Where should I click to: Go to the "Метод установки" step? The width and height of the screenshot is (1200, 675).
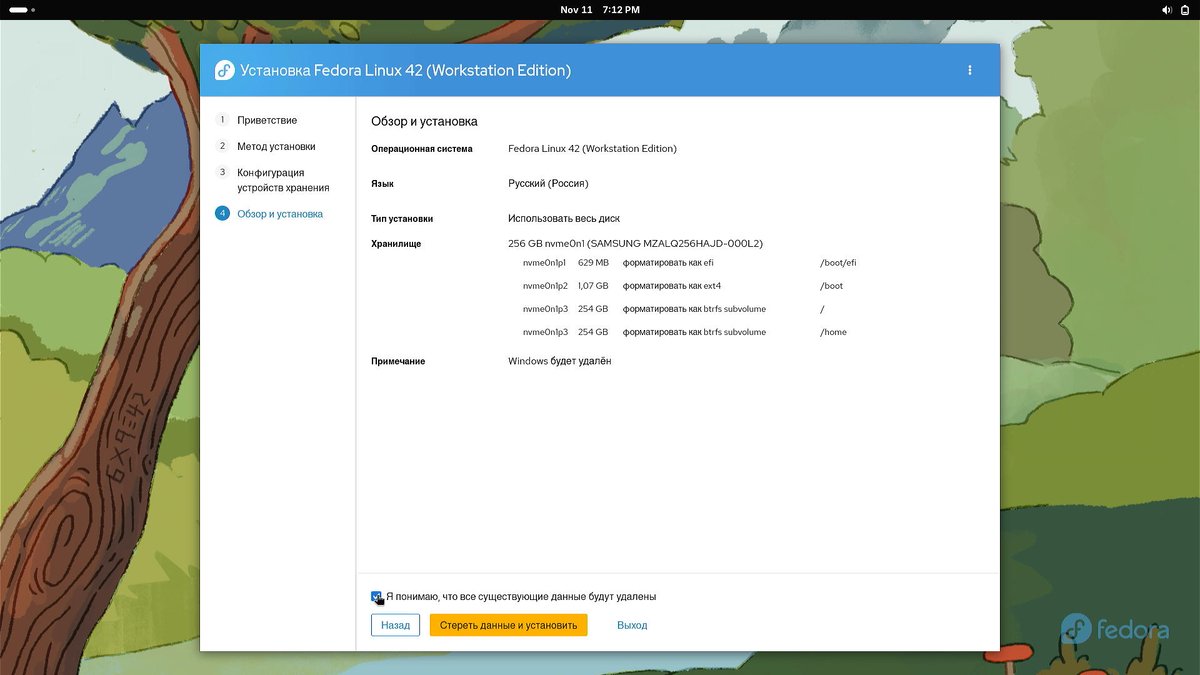coord(276,146)
